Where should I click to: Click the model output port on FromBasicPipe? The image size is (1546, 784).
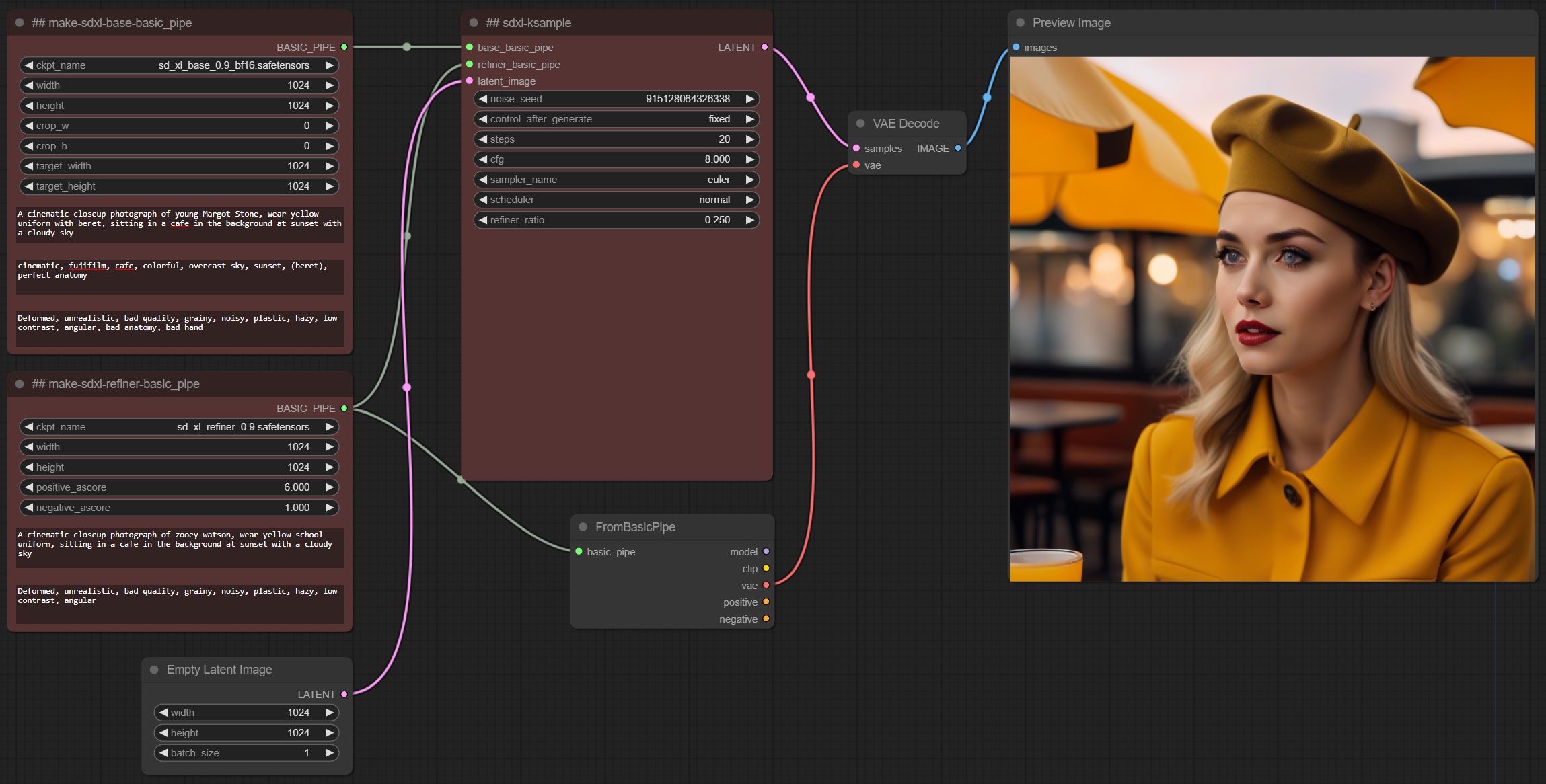point(766,552)
